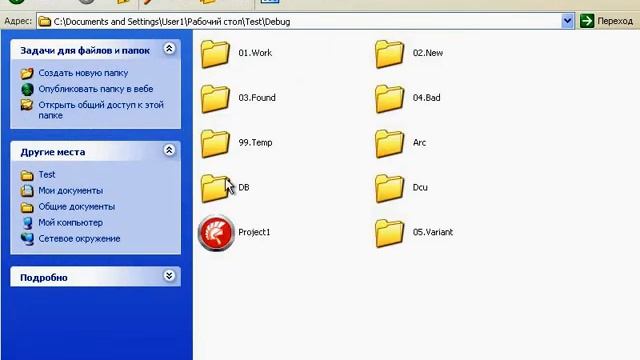Click the Project1 Delphi application icon
The height and width of the screenshot is (360, 640).
coord(216,233)
